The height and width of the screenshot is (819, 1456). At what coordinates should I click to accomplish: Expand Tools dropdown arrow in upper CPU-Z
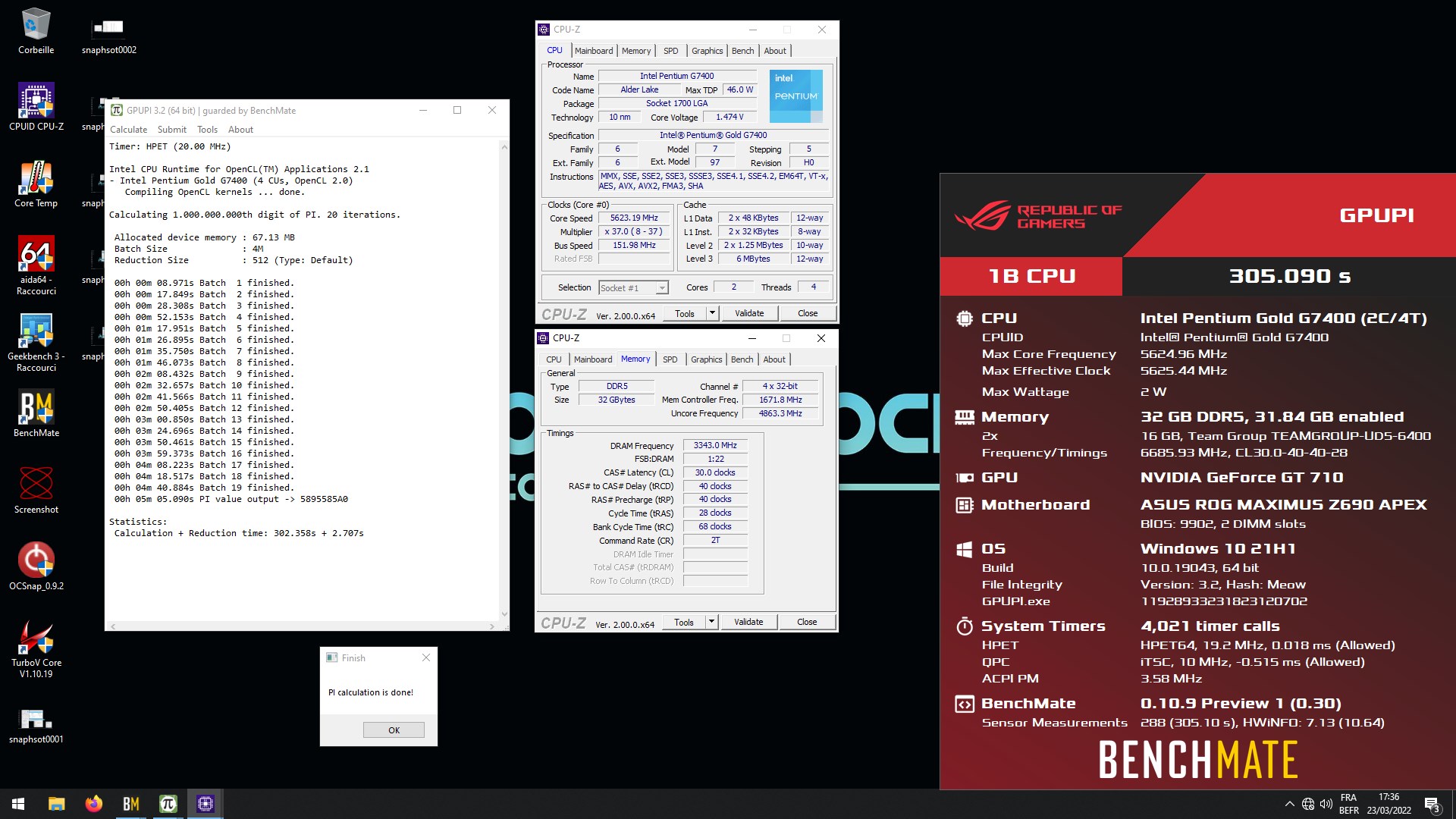(x=712, y=313)
